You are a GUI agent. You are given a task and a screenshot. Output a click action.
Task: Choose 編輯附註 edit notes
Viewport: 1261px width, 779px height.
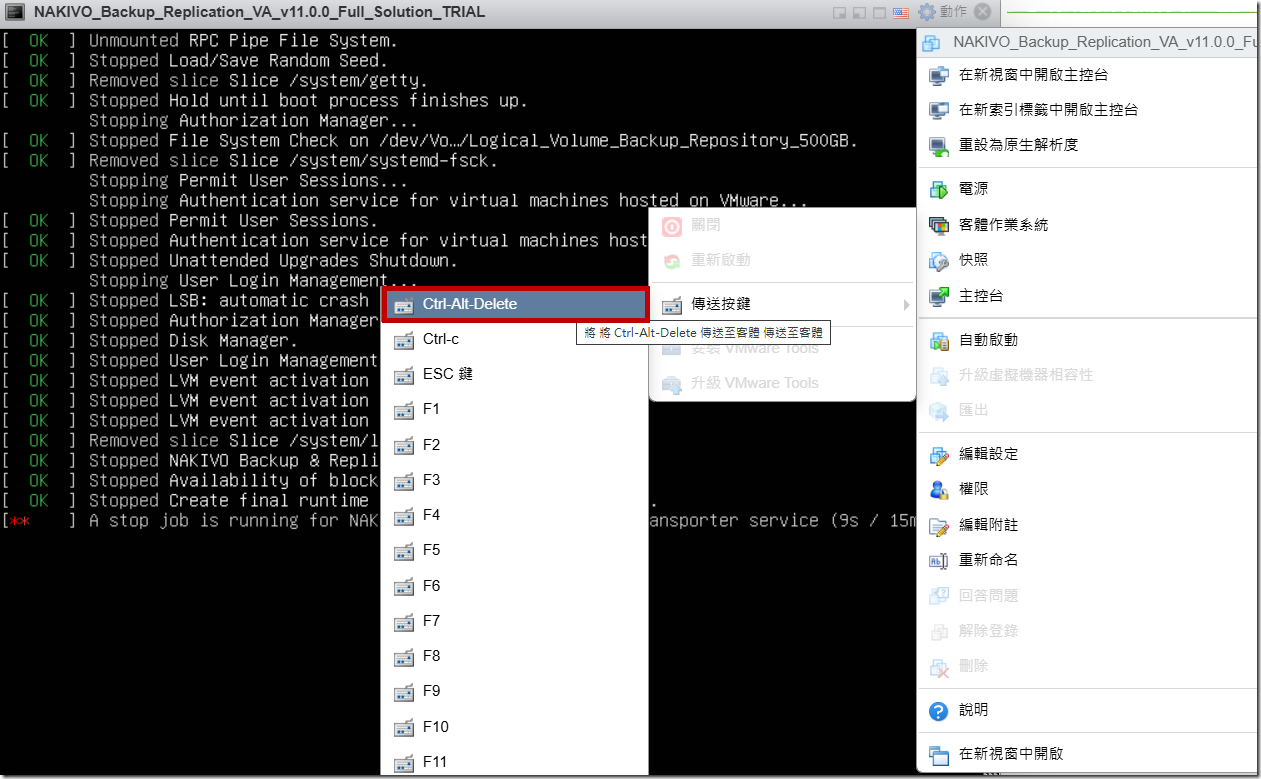[1086, 525]
